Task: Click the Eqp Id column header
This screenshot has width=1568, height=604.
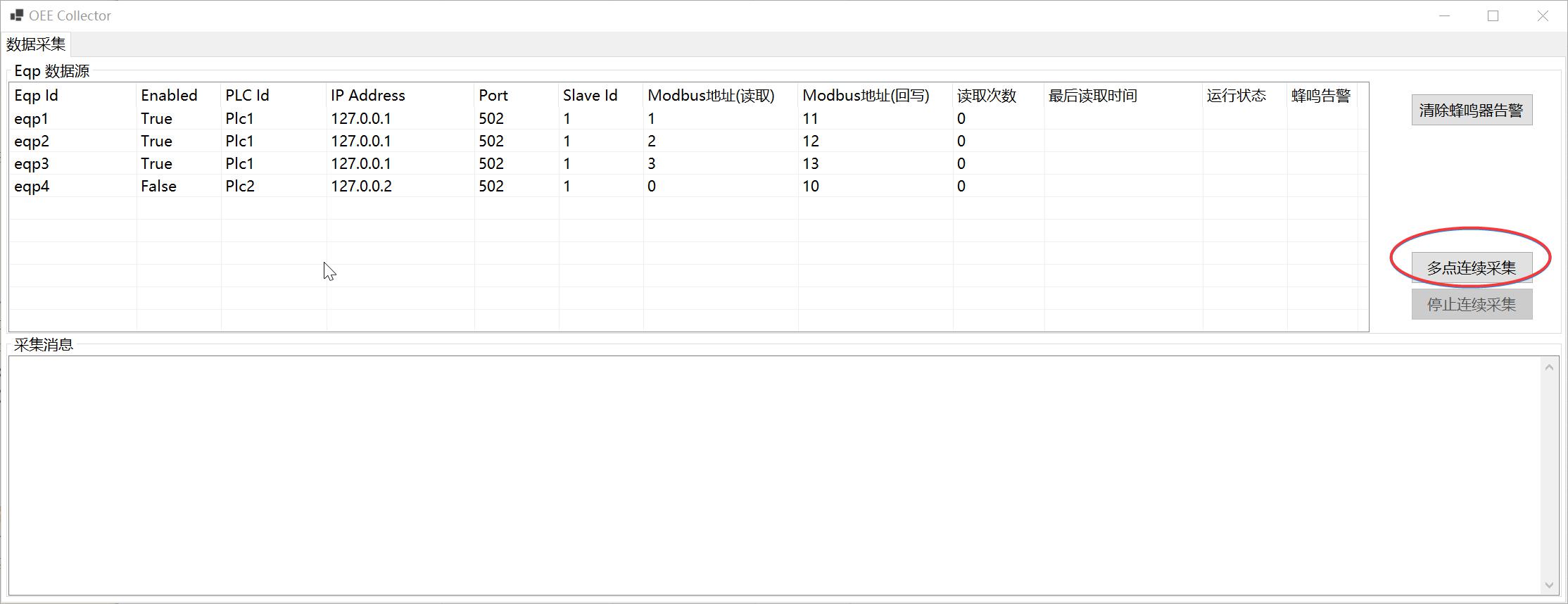Action: pos(37,96)
